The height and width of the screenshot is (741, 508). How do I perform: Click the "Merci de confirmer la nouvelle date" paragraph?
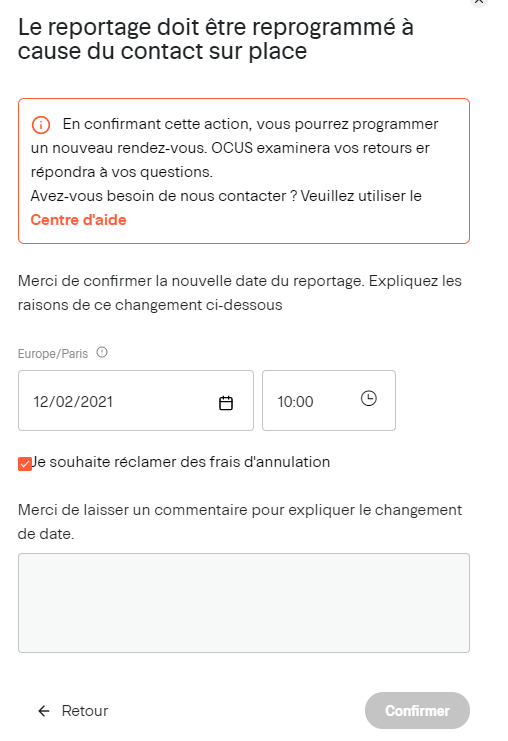(240, 293)
